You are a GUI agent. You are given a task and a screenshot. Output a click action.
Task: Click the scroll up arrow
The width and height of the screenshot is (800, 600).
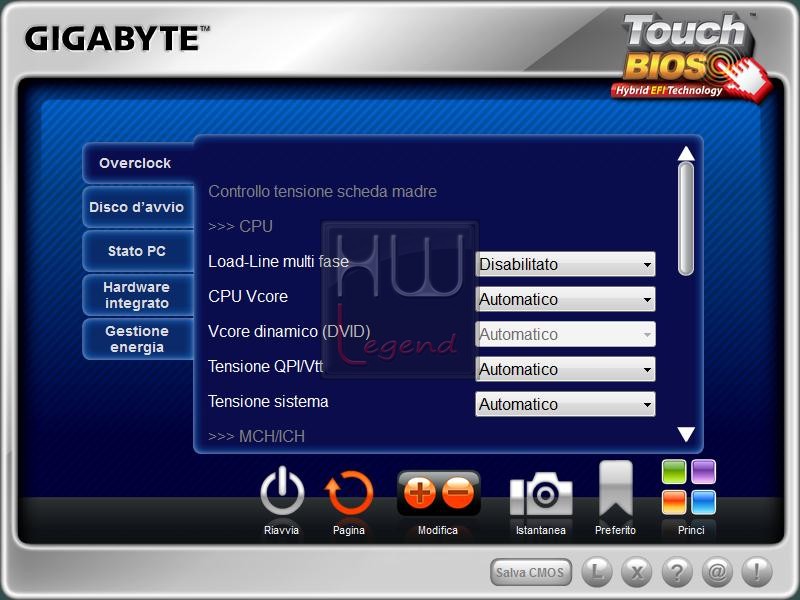click(x=686, y=153)
